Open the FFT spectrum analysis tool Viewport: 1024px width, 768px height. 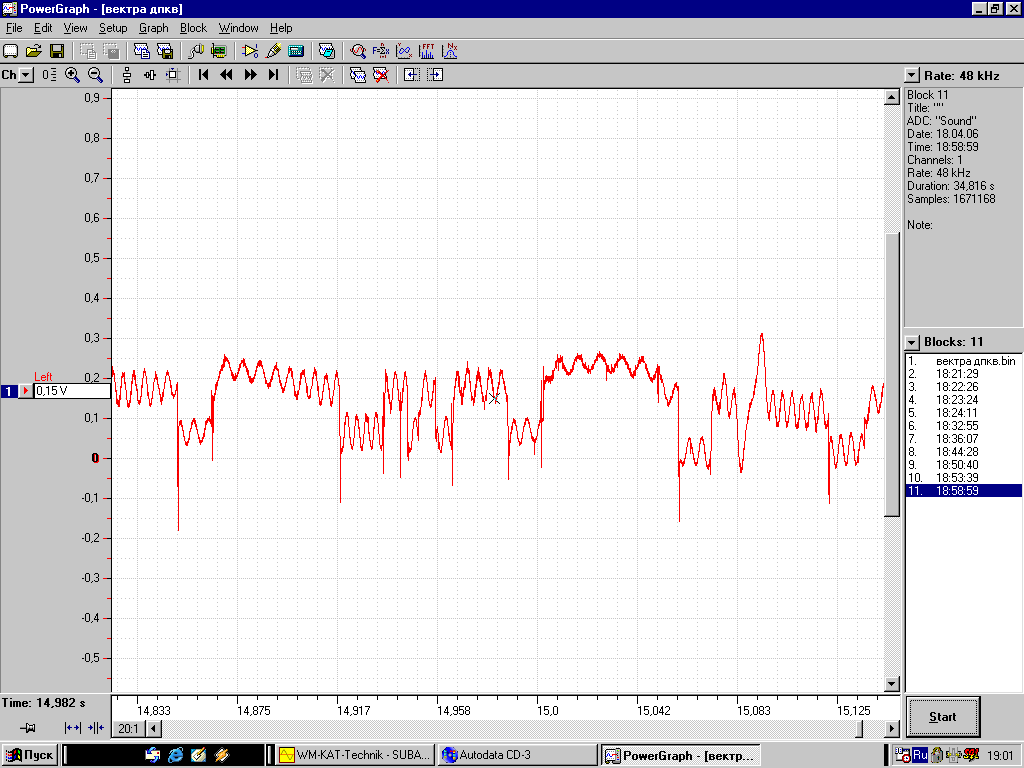click(x=427, y=51)
